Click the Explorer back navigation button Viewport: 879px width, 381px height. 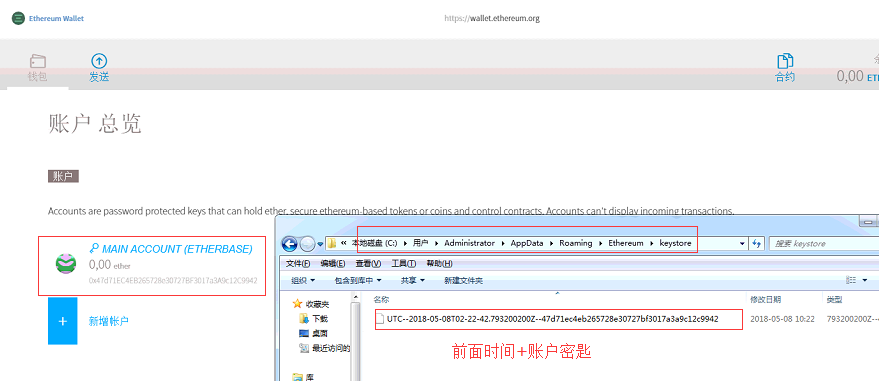click(x=289, y=244)
